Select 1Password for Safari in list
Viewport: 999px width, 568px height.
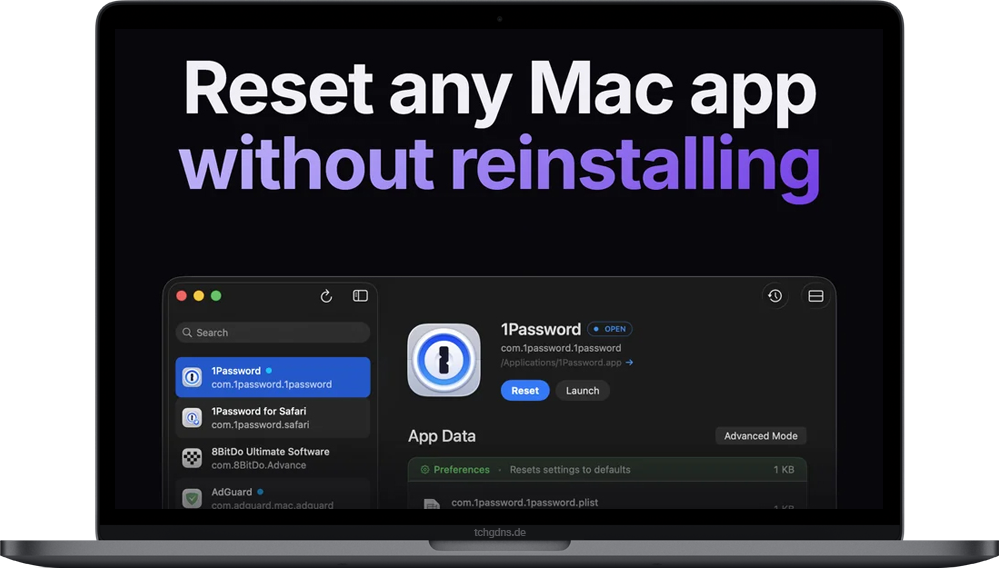(x=273, y=418)
